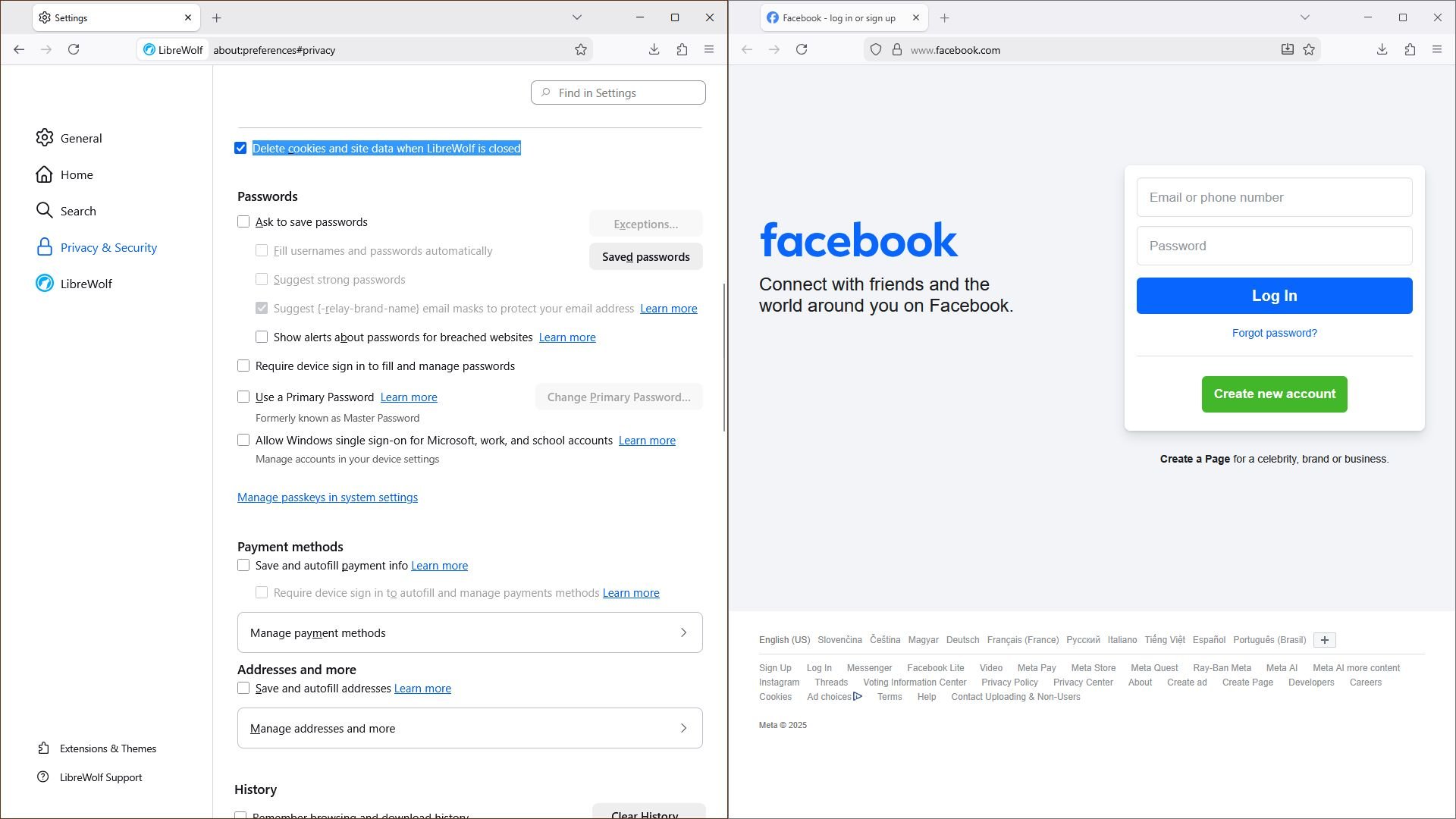The width and height of the screenshot is (1456, 819).
Task: Enable Use a Primary Password
Action: (x=243, y=397)
